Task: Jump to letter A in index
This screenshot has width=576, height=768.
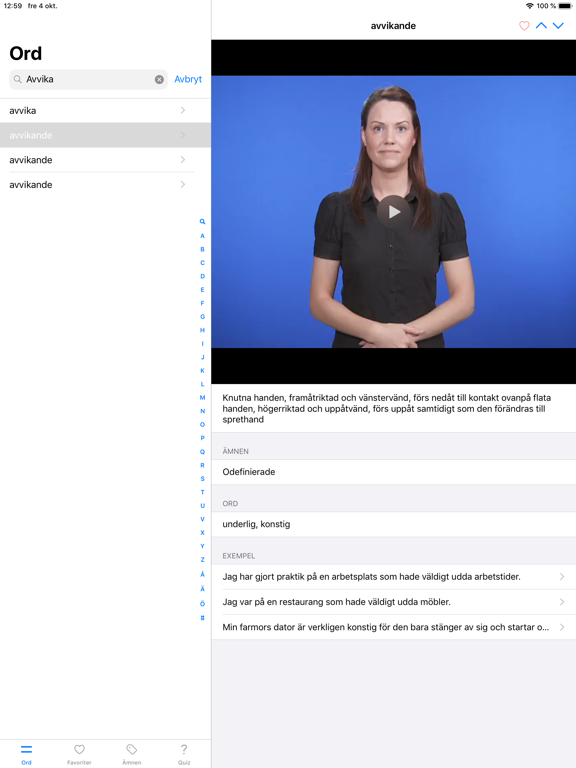Action: click(202, 236)
